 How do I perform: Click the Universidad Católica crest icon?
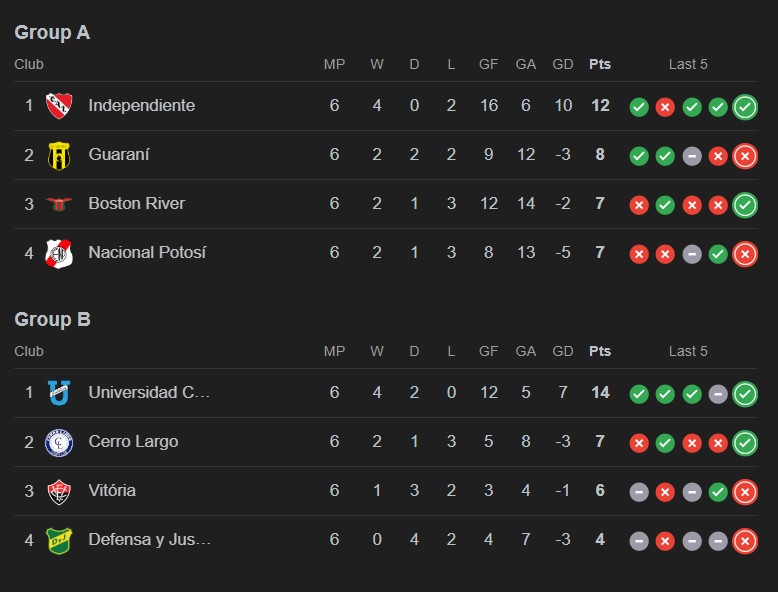(59, 393)
